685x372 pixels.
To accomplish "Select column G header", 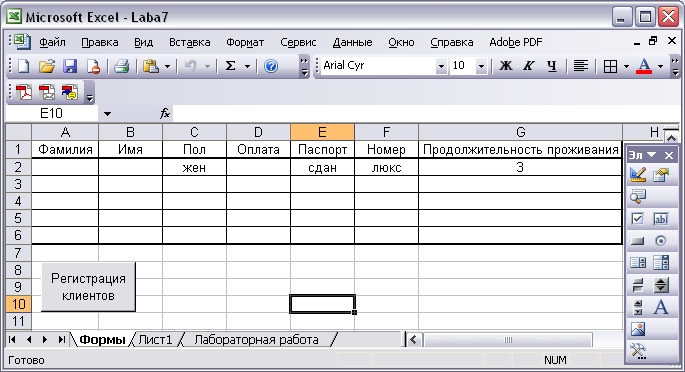I will [x=520, y=132].
